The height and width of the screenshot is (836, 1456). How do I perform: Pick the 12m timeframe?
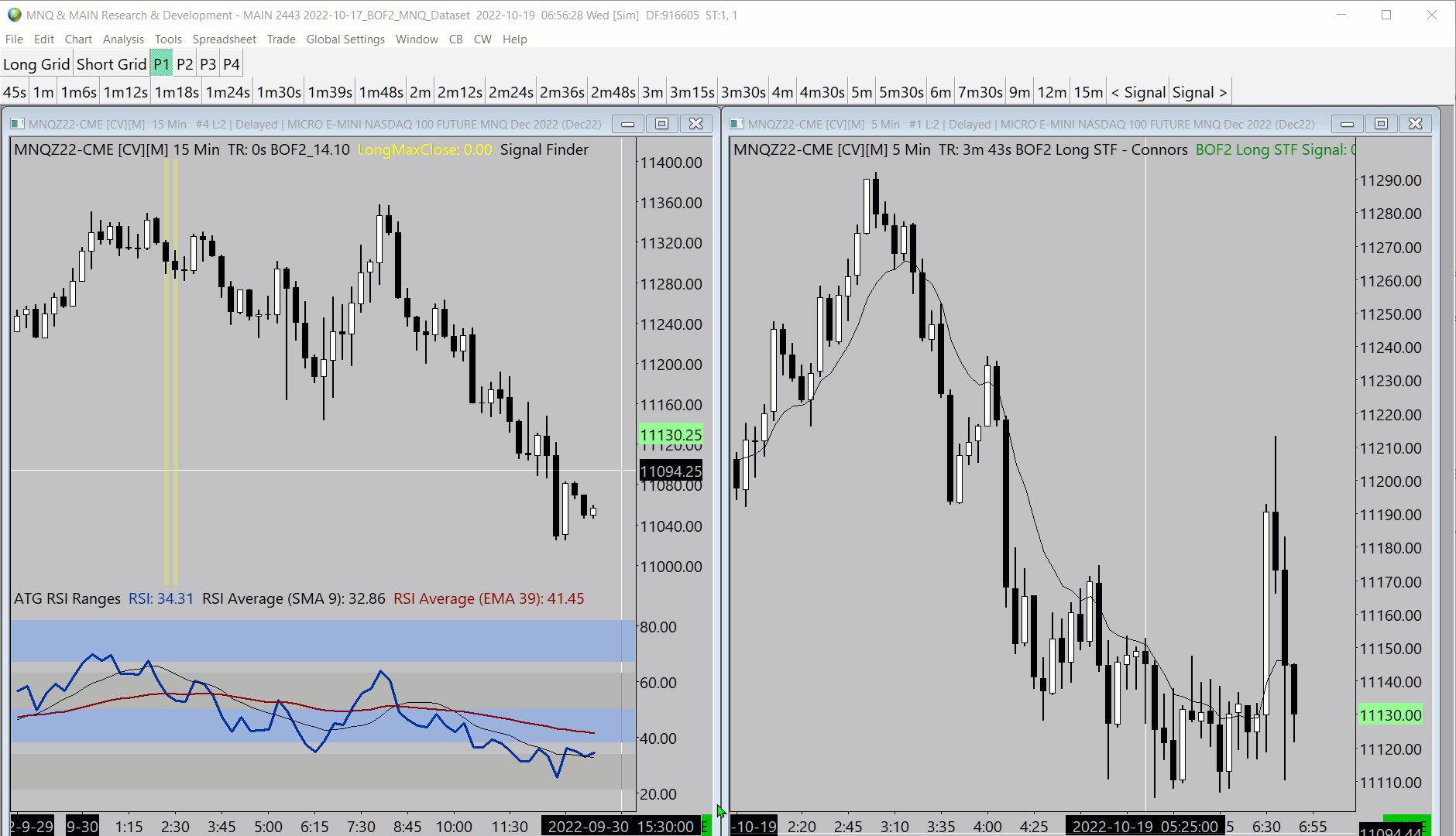(1052, 92)
